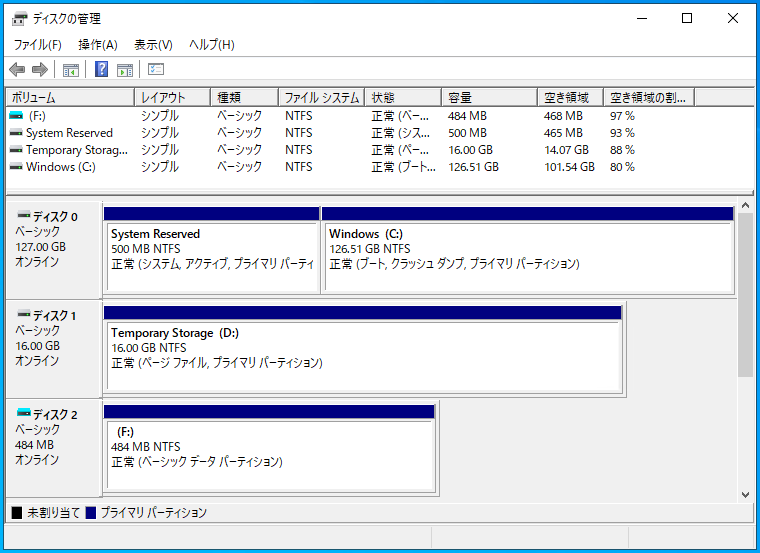Screen dimensions: 760x553
Task: Click the 126.51 GB capacity cell
Action: click(474, 167)
